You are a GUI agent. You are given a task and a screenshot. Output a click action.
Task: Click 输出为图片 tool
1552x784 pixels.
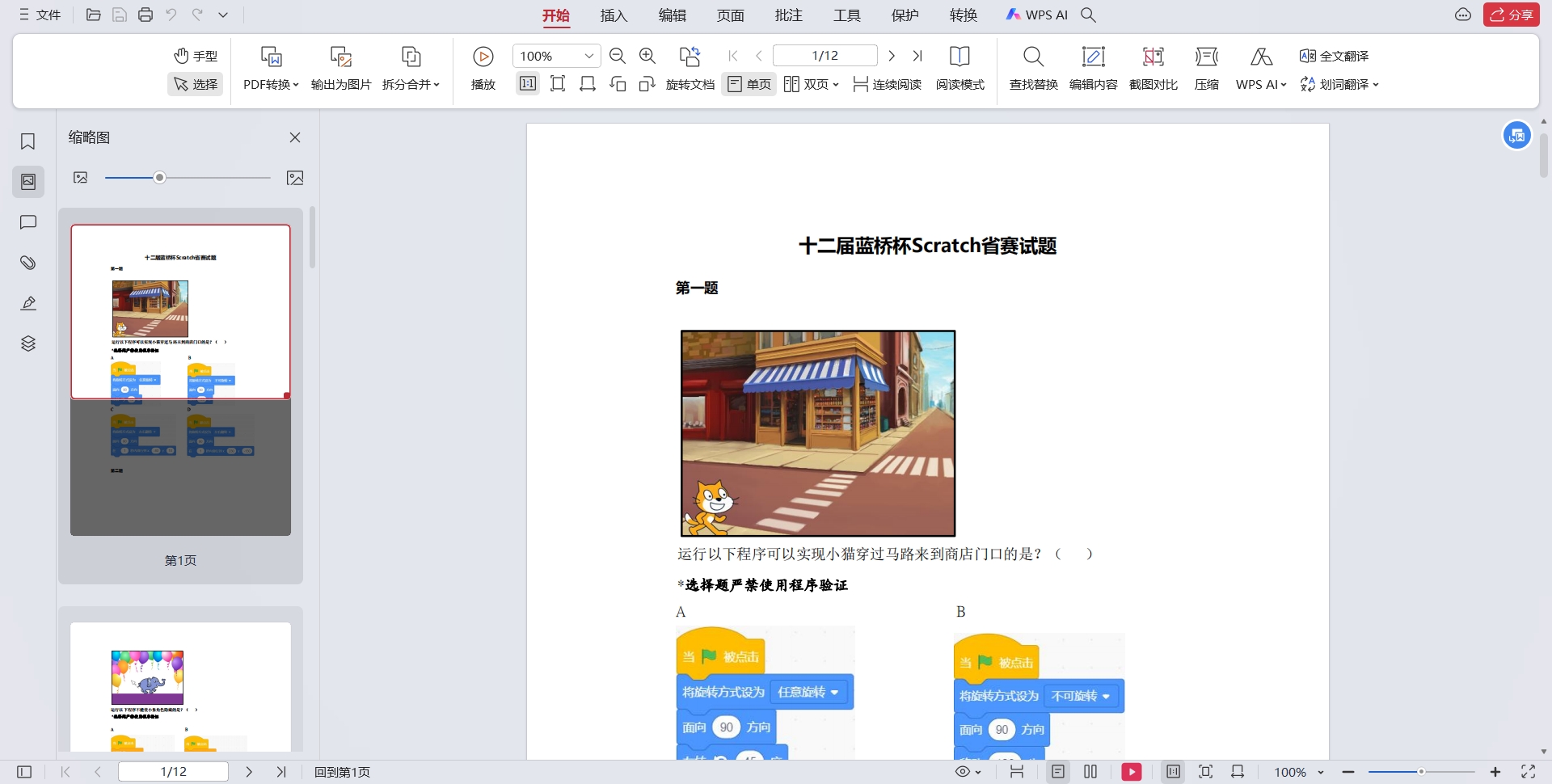pyautogui.click(x=340, y=68)
